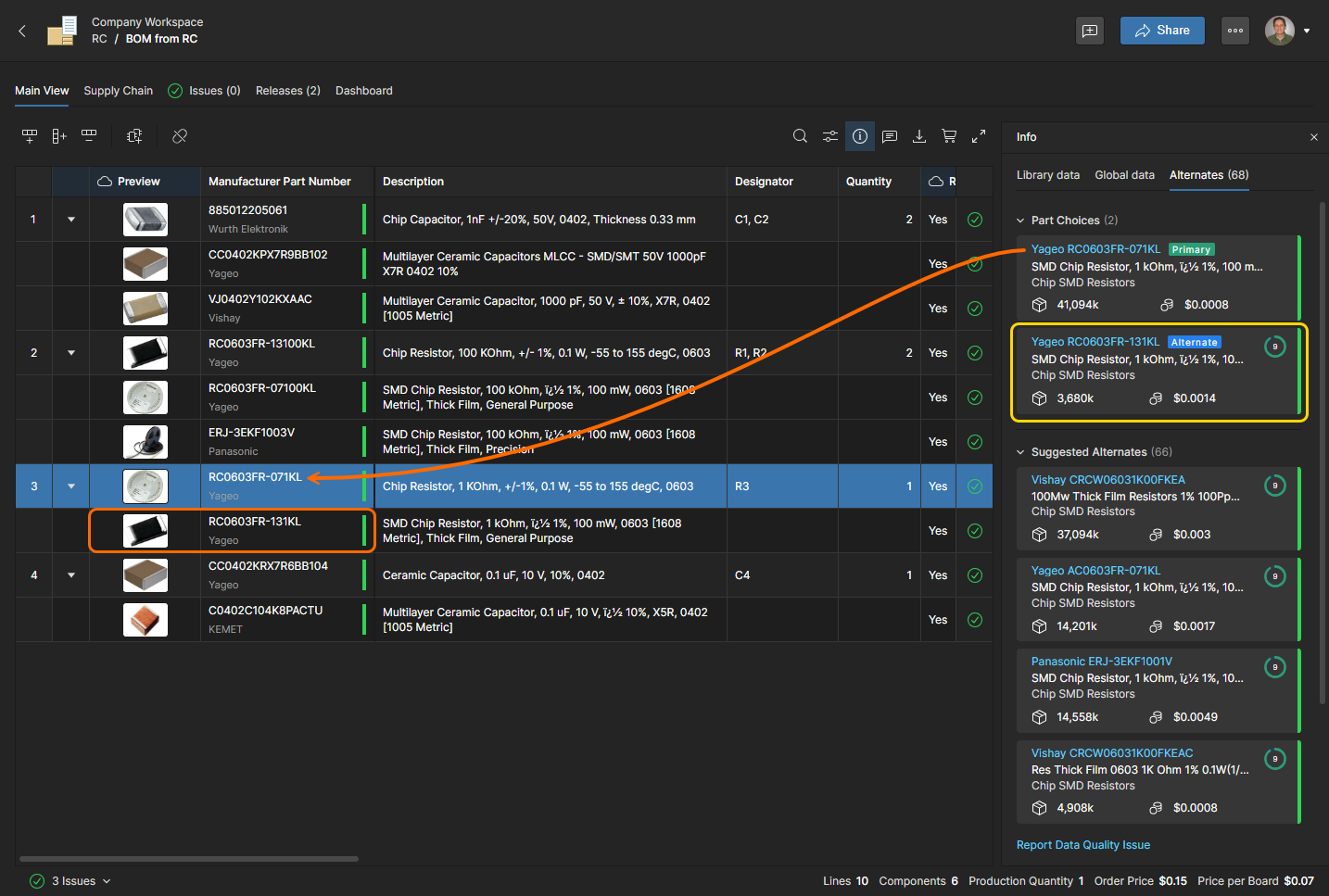Expand the BOM to full screen

coord(979,136)
